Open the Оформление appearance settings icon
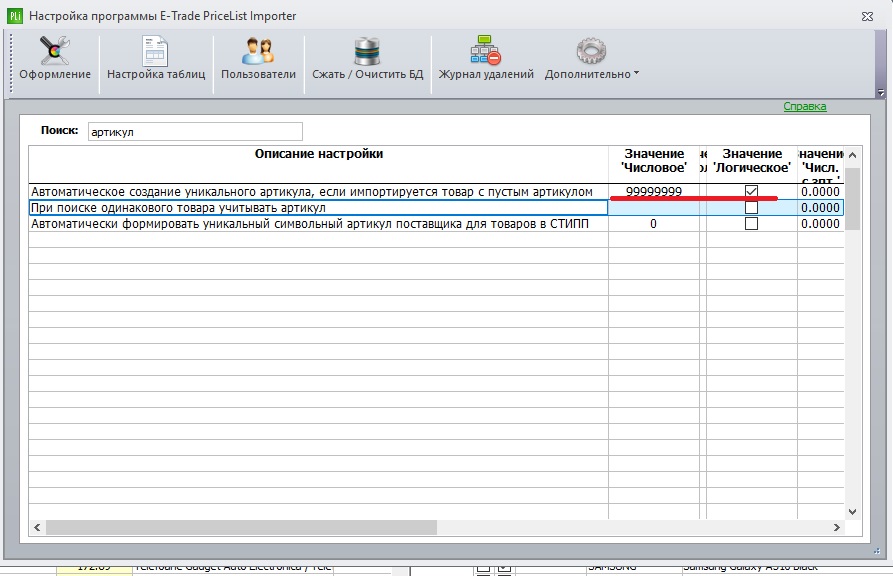The height and width of the screenshot is (576, 893). tap(55, 51)
